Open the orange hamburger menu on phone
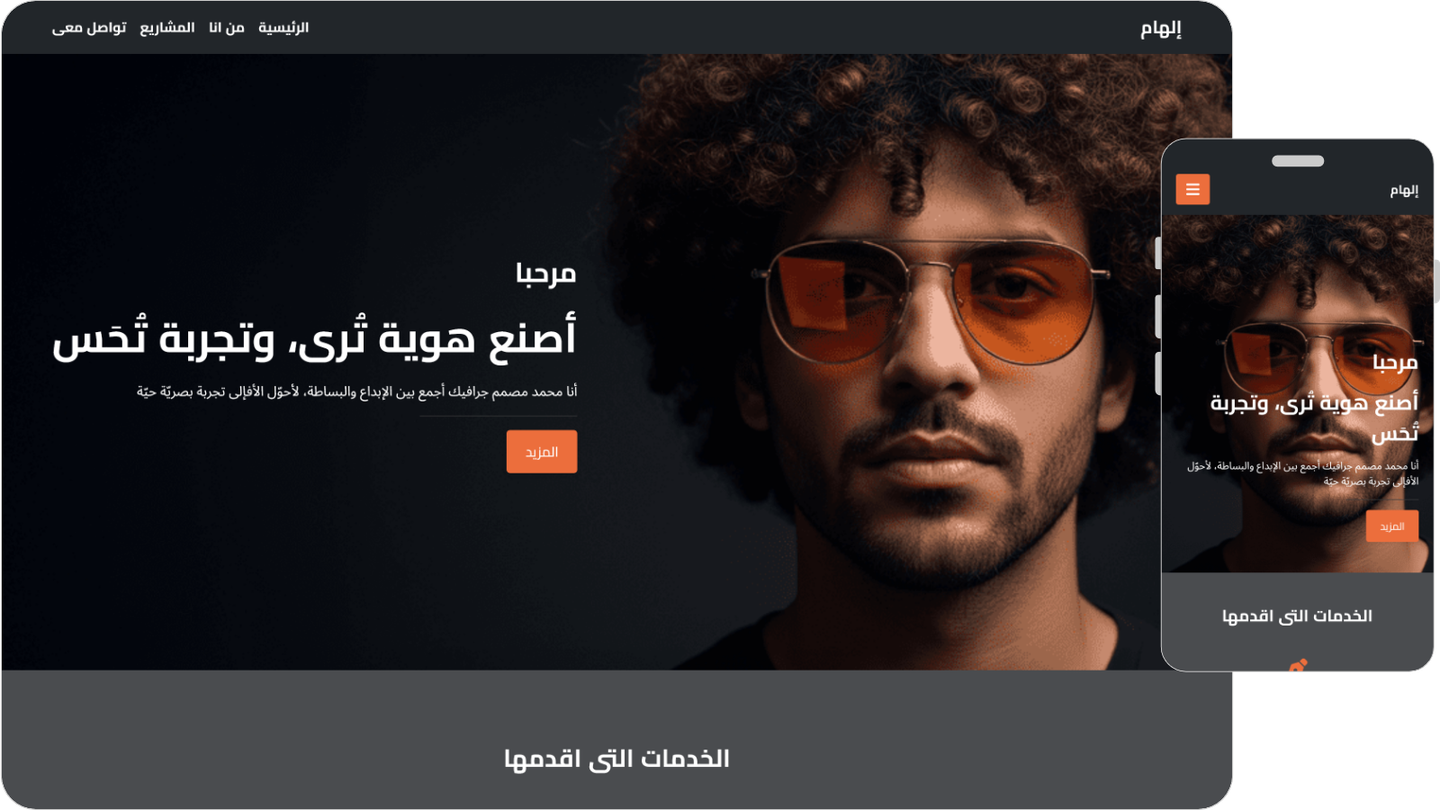 point(1192,189)
